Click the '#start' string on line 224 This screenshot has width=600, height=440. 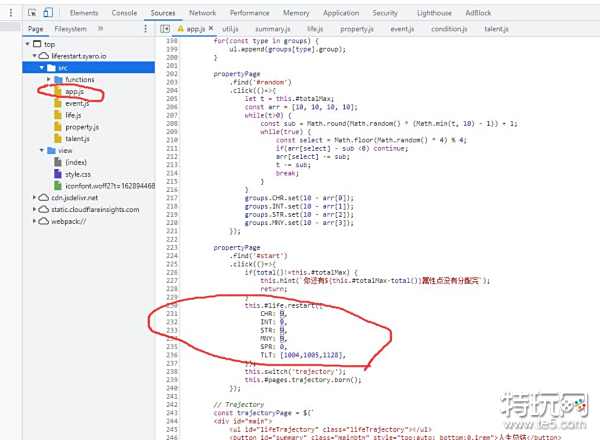coord(271,256)
